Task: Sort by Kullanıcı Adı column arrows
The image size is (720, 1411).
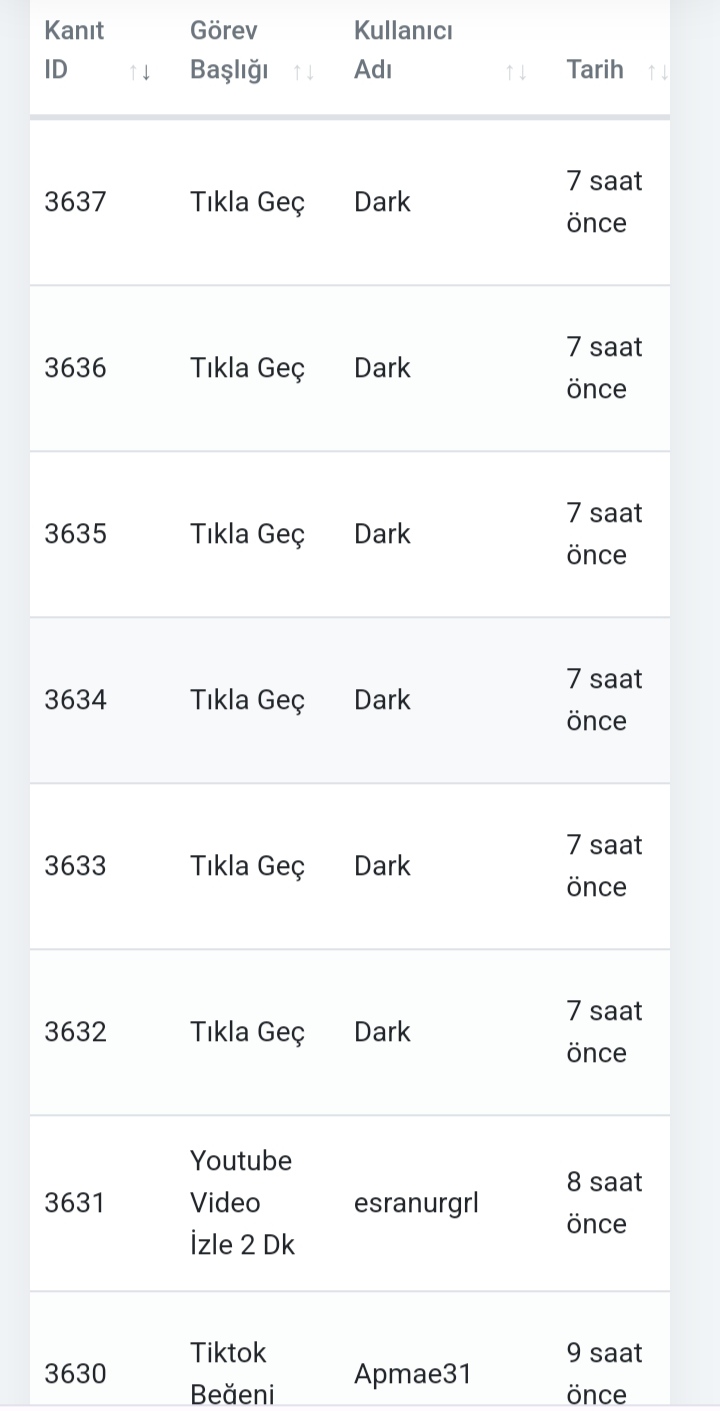Action: (x=516, y=72)
